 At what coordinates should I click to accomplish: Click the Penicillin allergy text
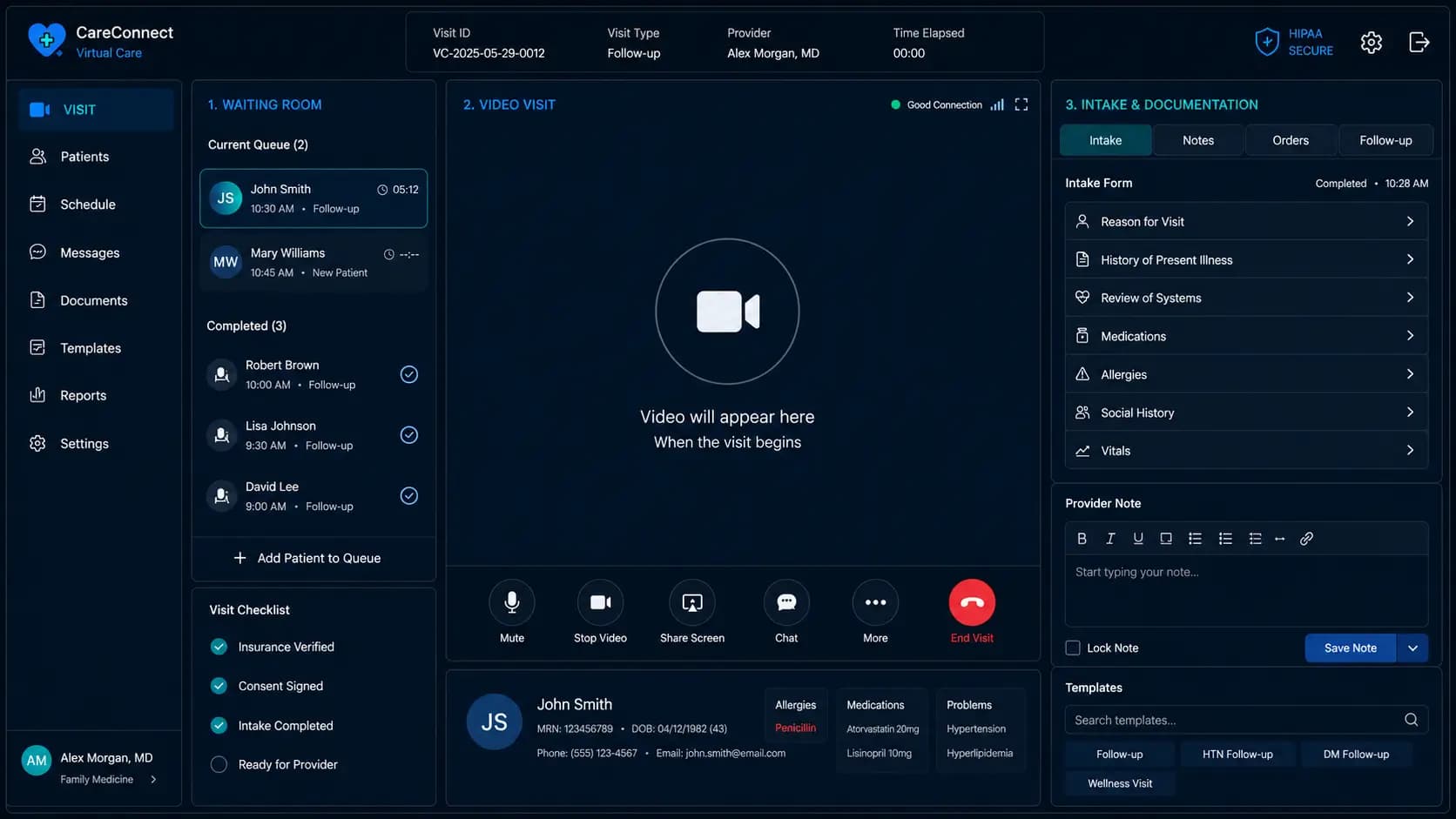pos(795,728)
